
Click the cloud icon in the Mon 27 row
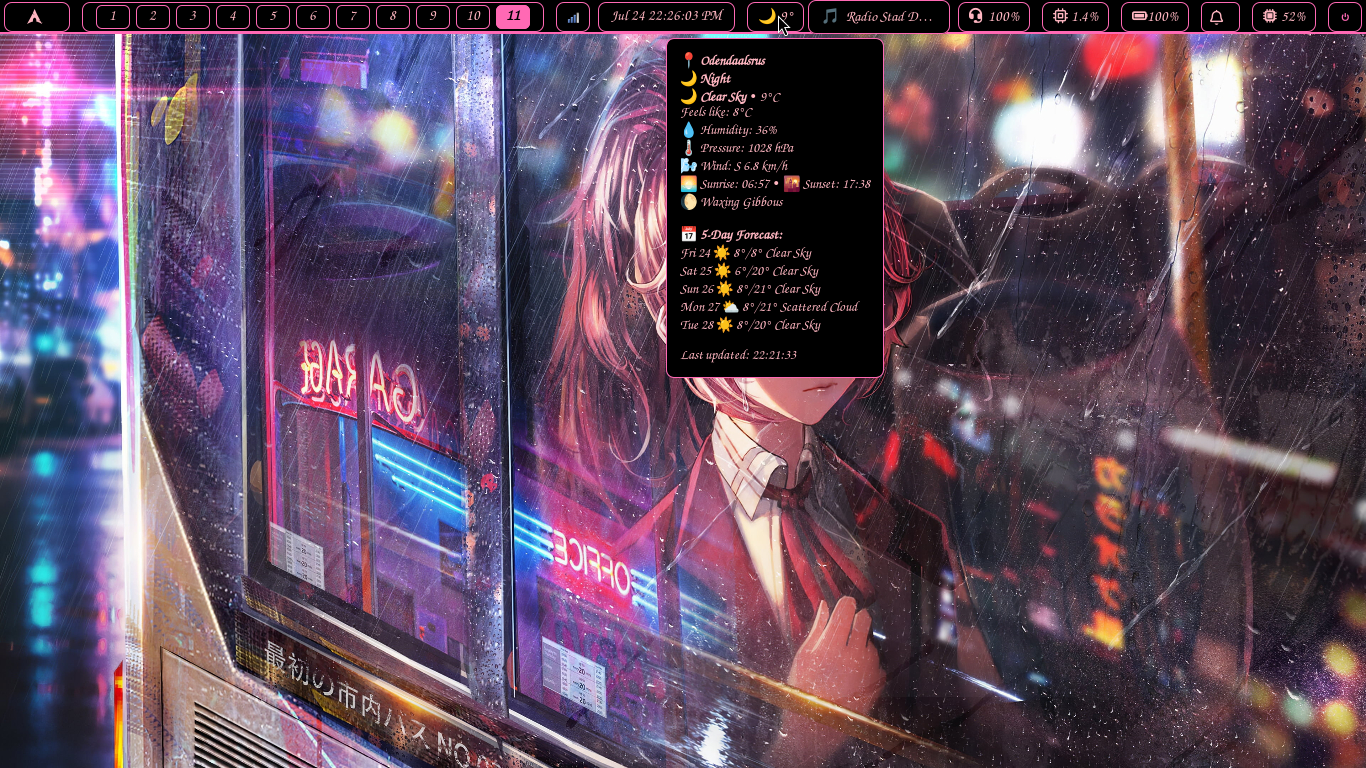pos(731,308)
